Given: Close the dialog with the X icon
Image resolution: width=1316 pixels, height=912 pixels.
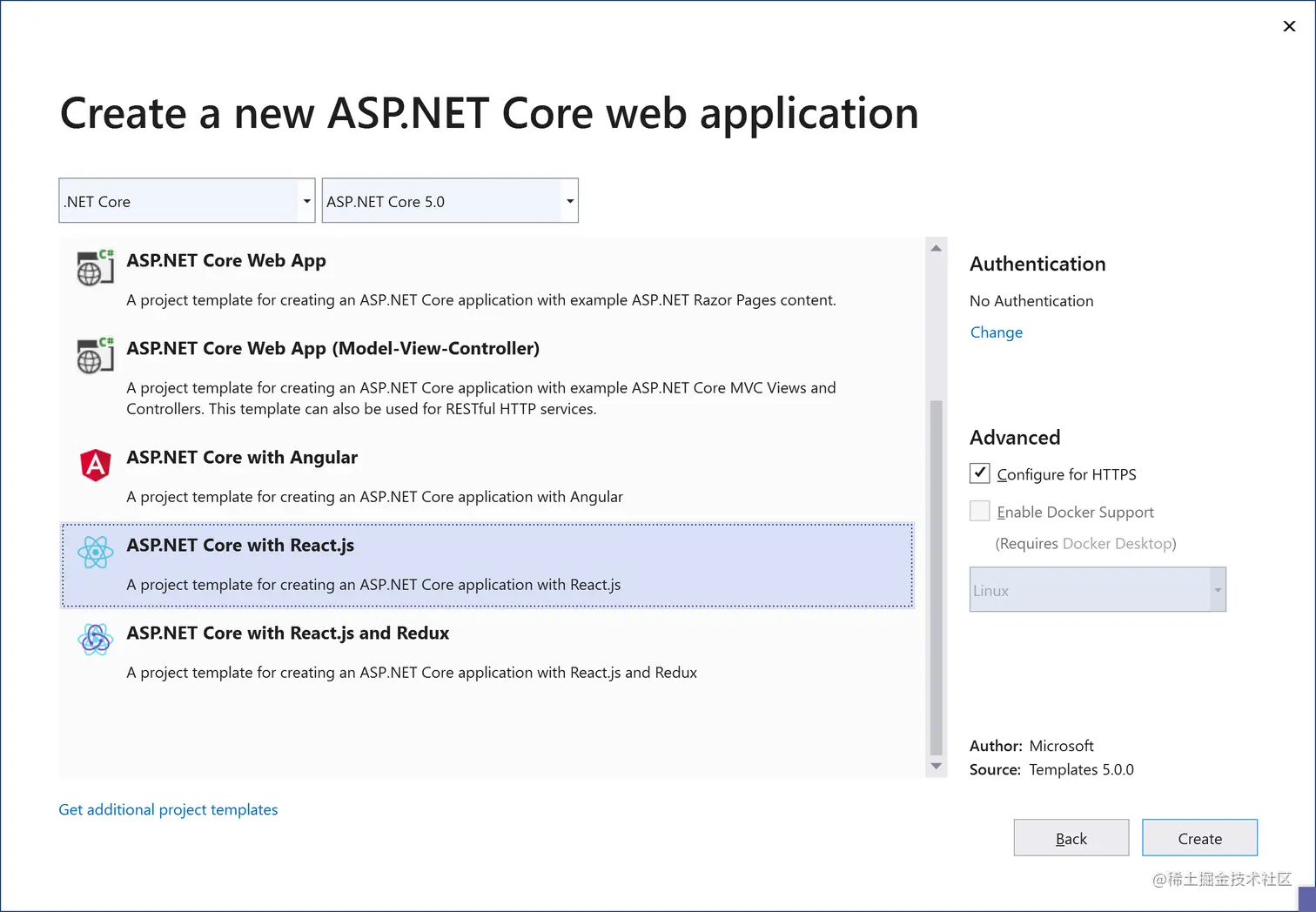Looking at the screenshot, I should [x=1289, y=26].
